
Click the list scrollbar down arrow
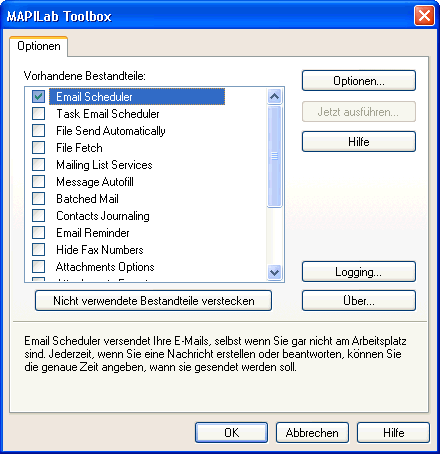coord(275,272)
